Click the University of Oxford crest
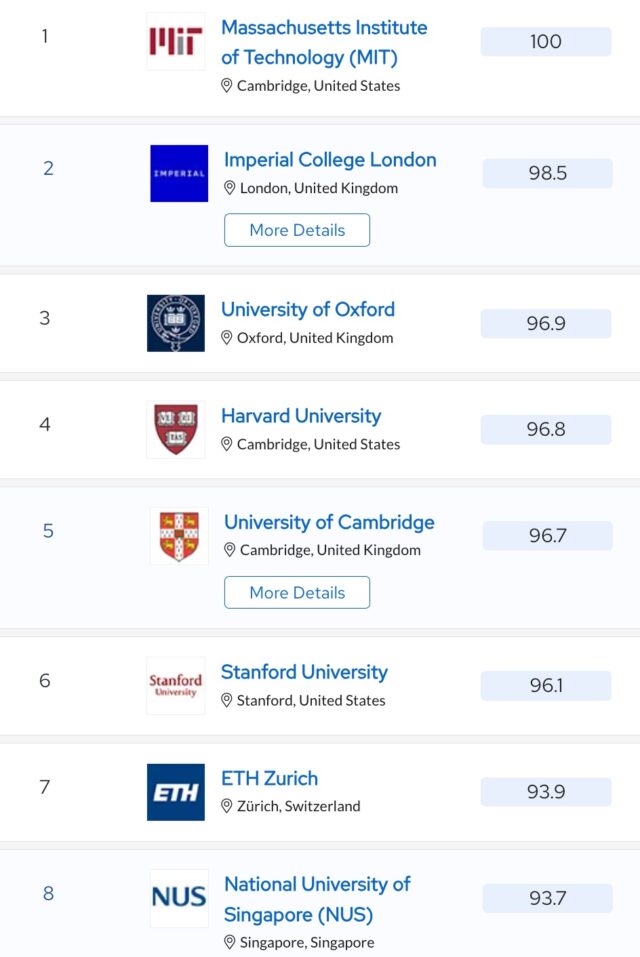Image resolution: width=640 pixels, height=957 pixels. [175, 323]
